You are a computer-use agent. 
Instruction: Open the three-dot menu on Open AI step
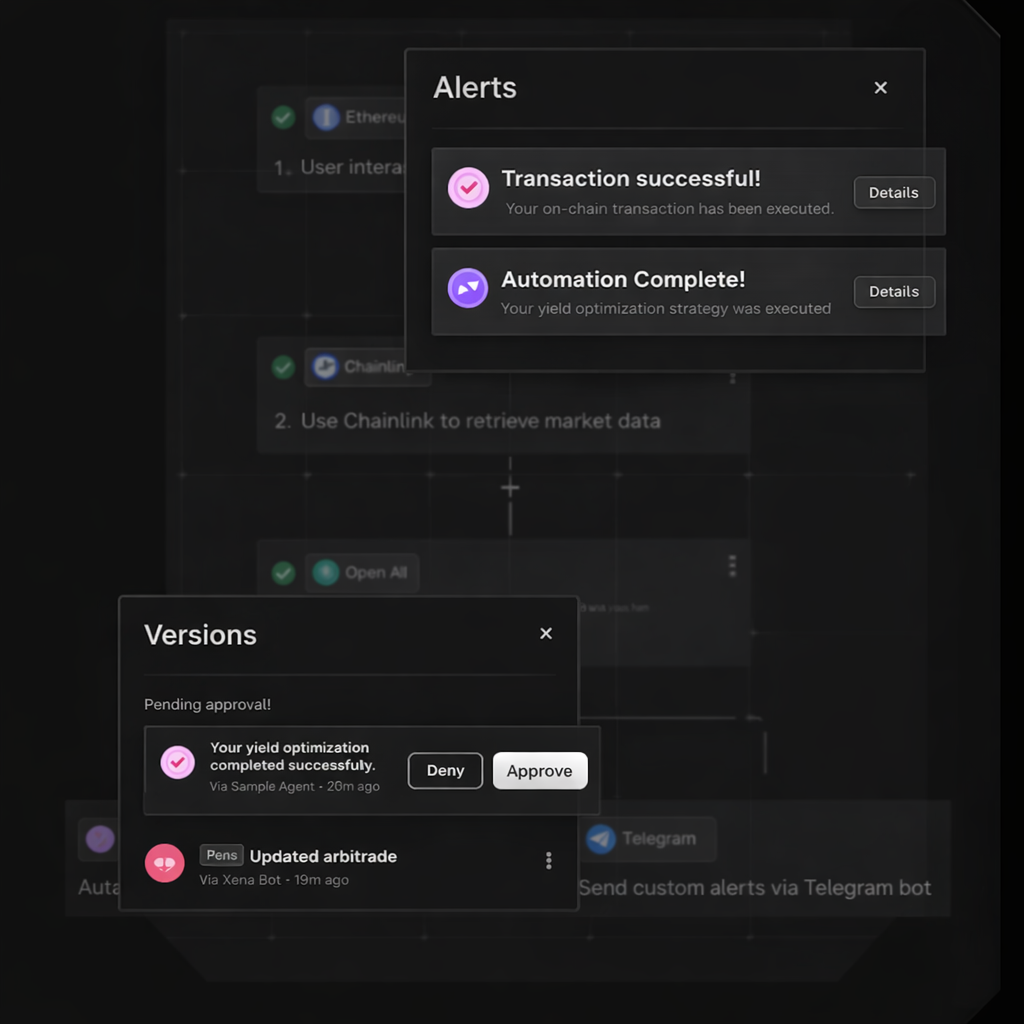point(732,567)
